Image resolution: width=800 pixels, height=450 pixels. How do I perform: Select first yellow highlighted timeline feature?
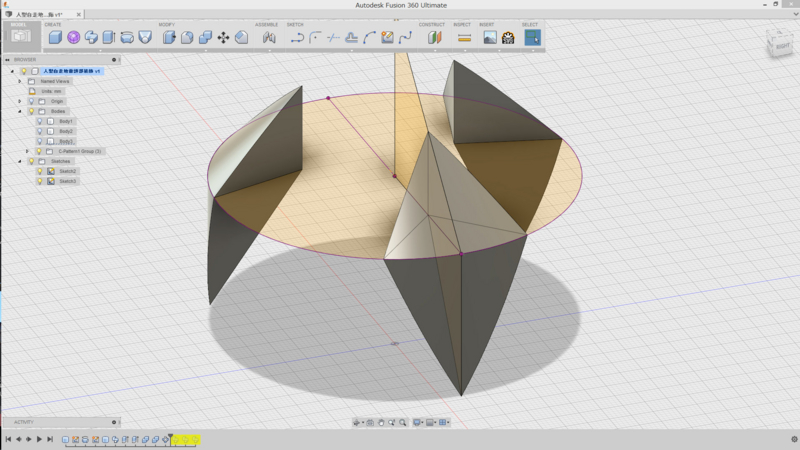pos(176,440)
